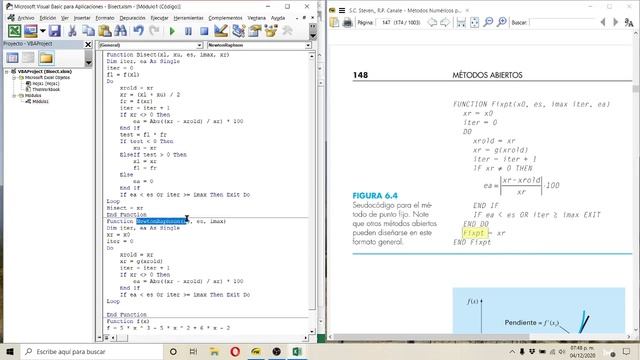The image size is (640, 360).
Task: Open Find with the binoculars icon
Action: [x=121, y=31]
